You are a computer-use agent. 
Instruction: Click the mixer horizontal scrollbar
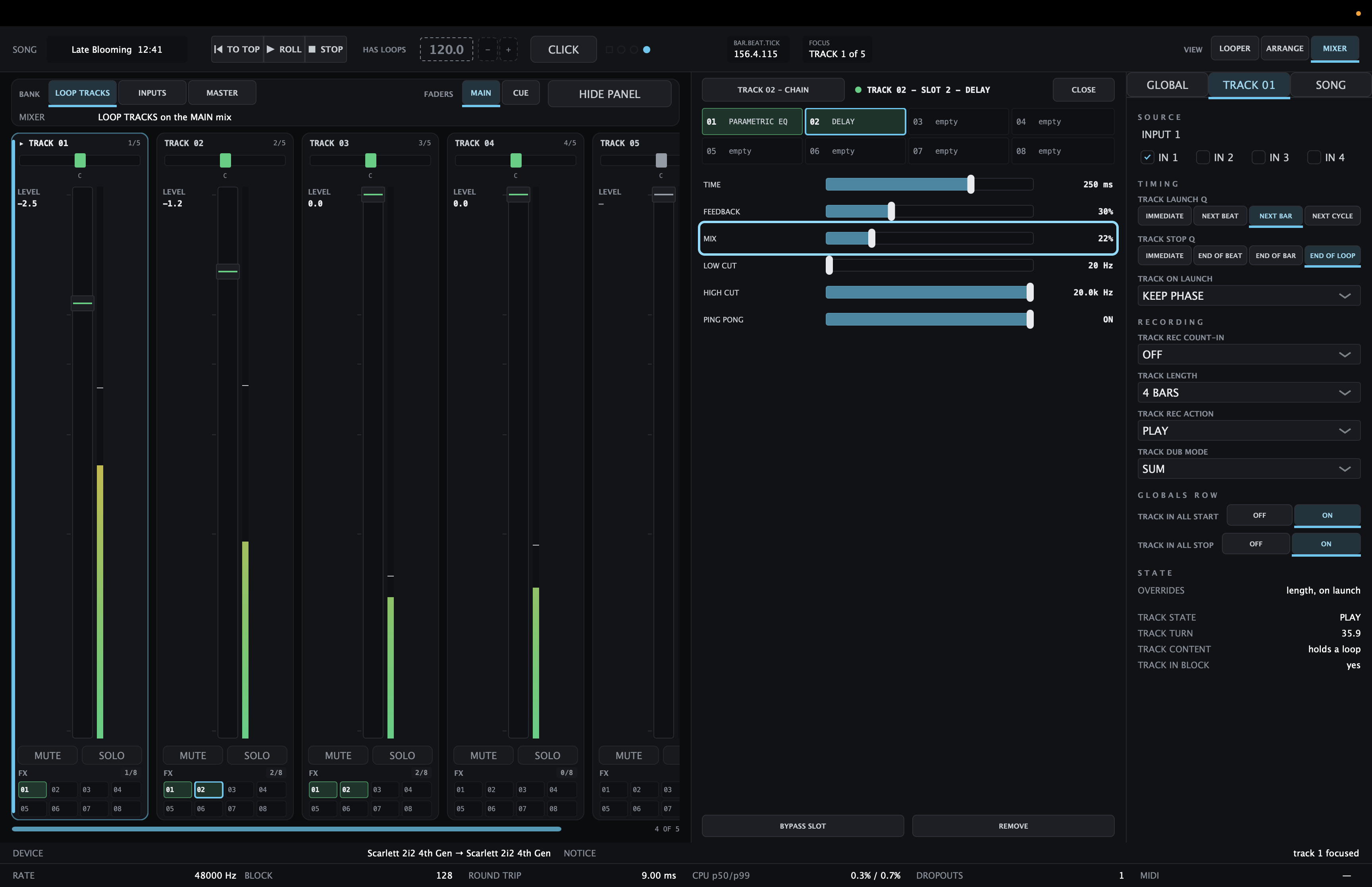(x=286, y=829)
